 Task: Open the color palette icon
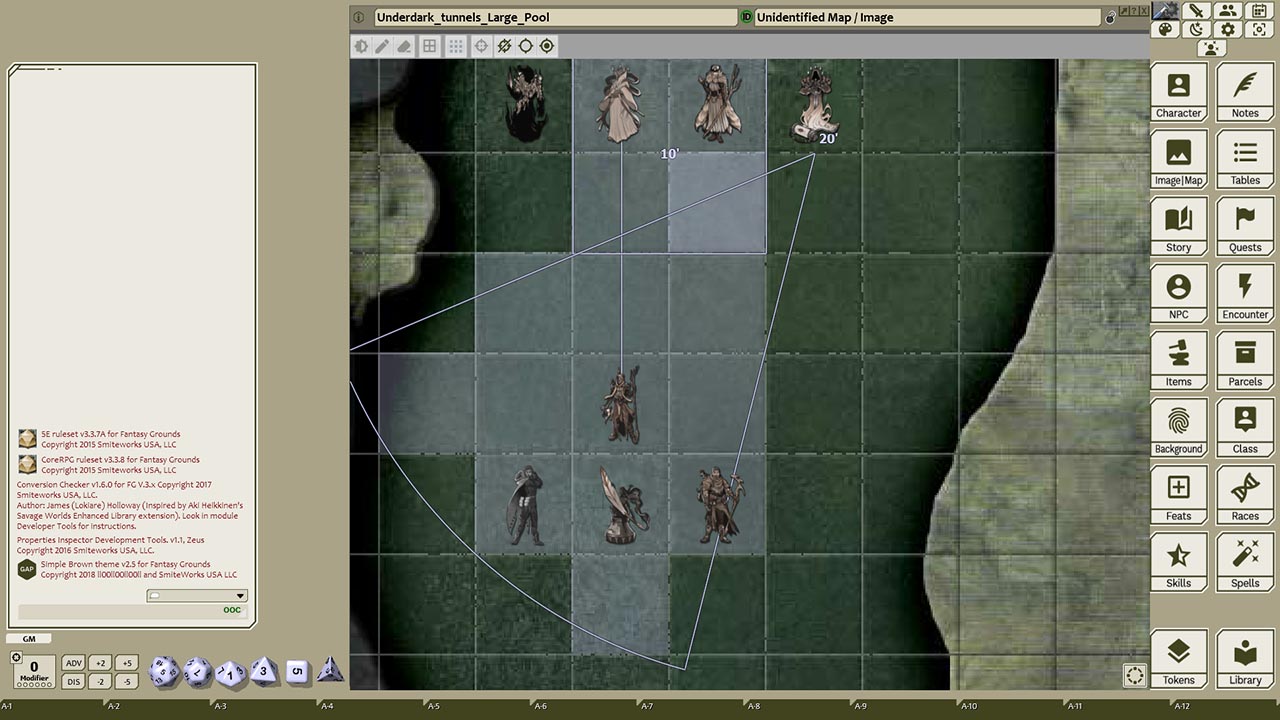coord(1165,30)
